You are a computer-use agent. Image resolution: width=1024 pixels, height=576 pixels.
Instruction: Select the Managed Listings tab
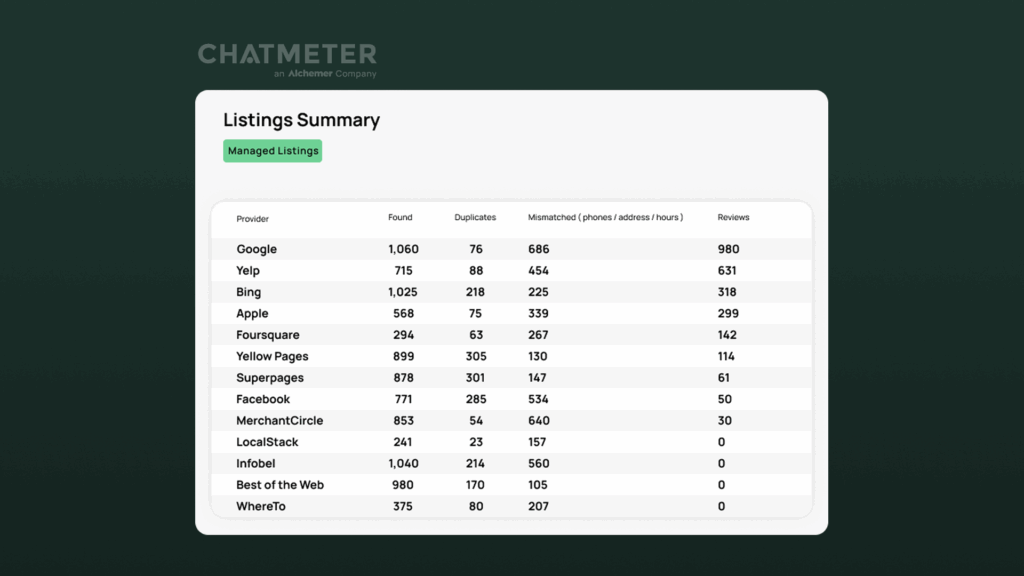(273, 151)
